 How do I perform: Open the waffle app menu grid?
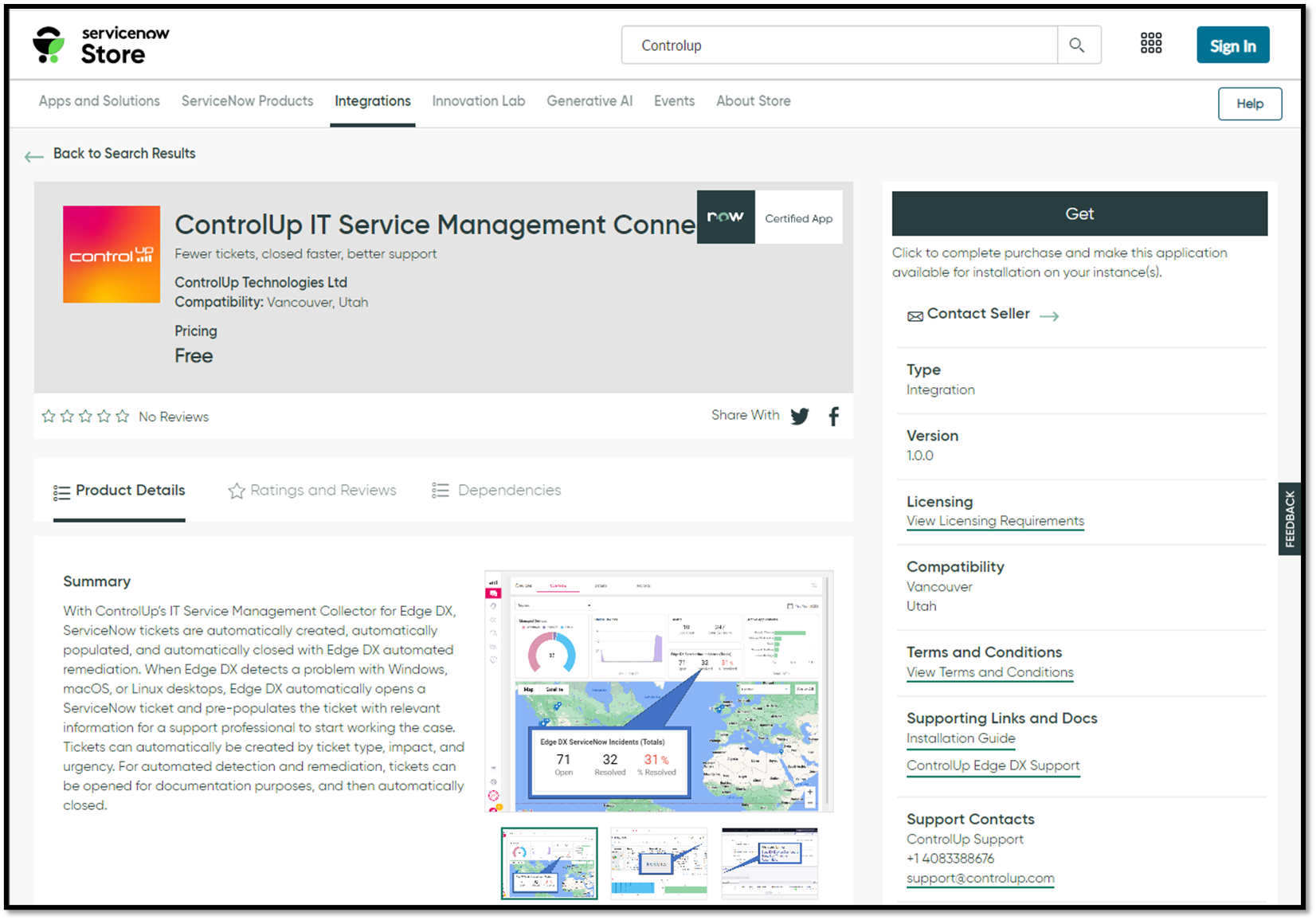coord(1151,44)
